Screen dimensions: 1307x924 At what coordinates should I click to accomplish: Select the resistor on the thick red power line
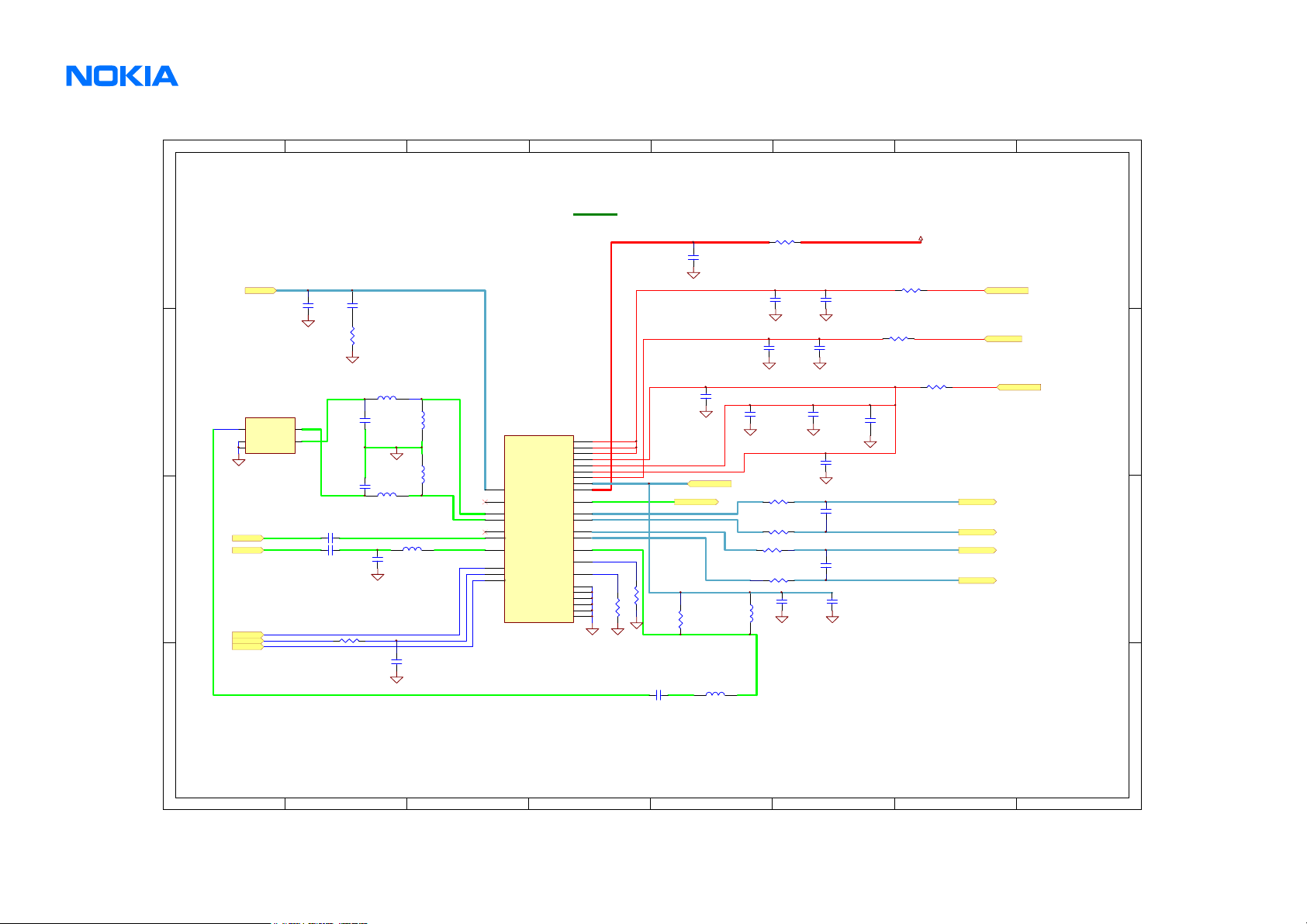point(785,242)
